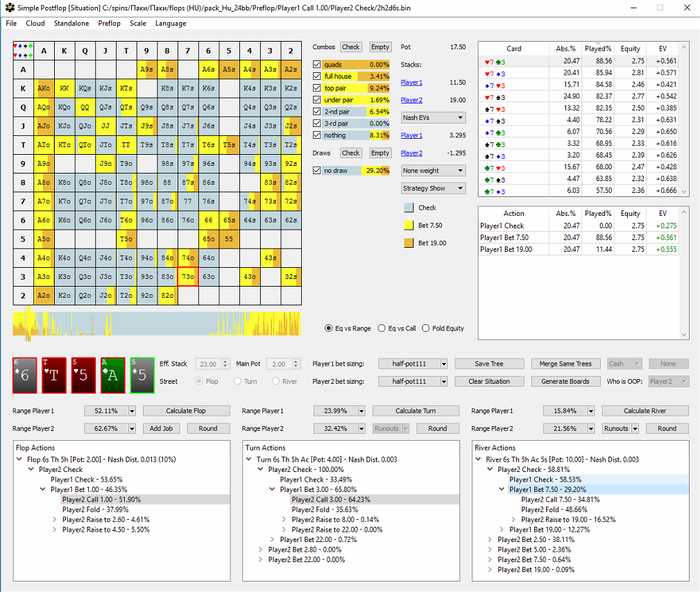Screen dimensions: 700x592
Task: Click the app icon in title bar
Action: 9,8
